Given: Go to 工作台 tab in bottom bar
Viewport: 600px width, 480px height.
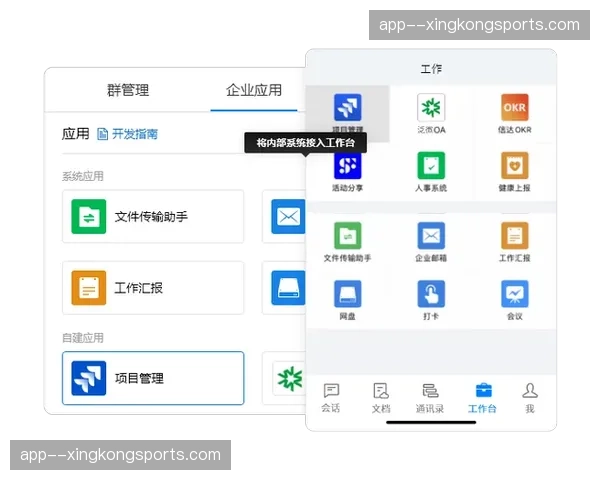Looking at the screenshot, I should (483, 398).
